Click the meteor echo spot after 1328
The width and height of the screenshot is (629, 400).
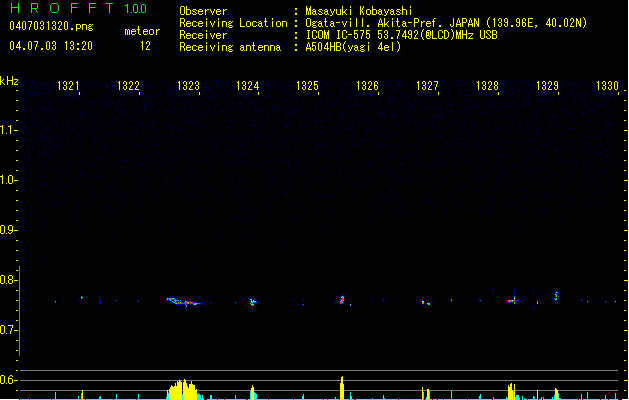coord(512,301)
